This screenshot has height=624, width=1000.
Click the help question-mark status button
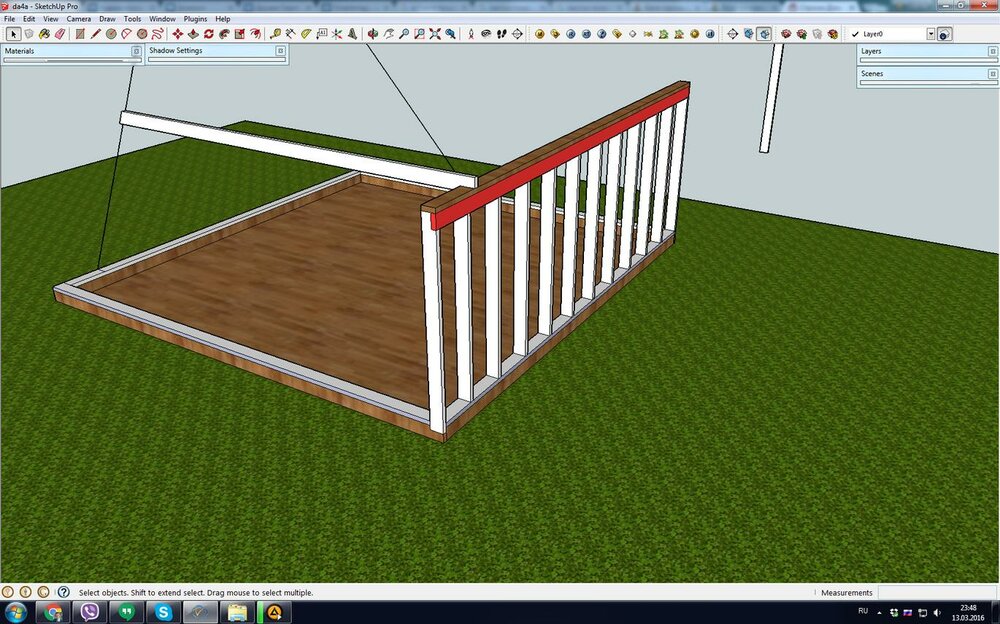tap(63, 592)
